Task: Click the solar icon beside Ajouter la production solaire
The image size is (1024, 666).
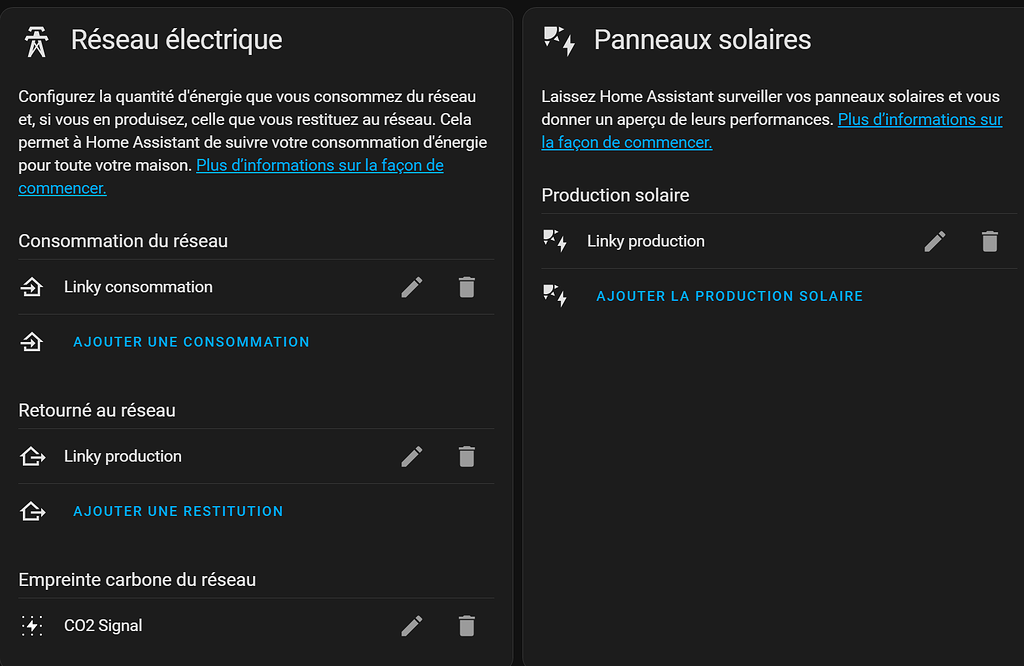Action: coord(555,296)
